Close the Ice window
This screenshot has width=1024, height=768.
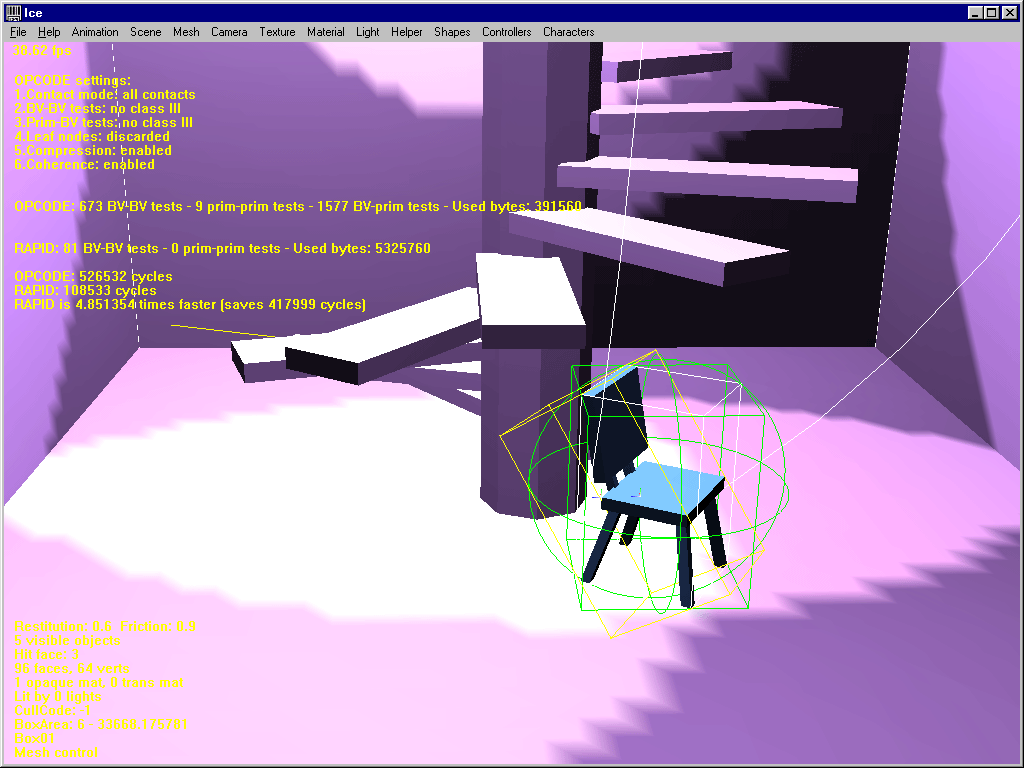[x=1010, y=12]
